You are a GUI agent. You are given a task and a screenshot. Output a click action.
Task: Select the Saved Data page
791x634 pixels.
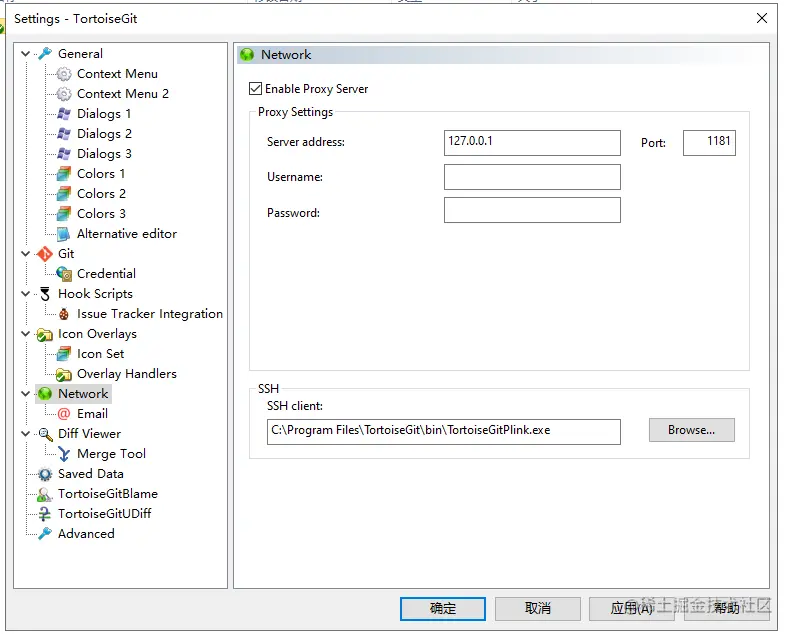tap(91, 474)
